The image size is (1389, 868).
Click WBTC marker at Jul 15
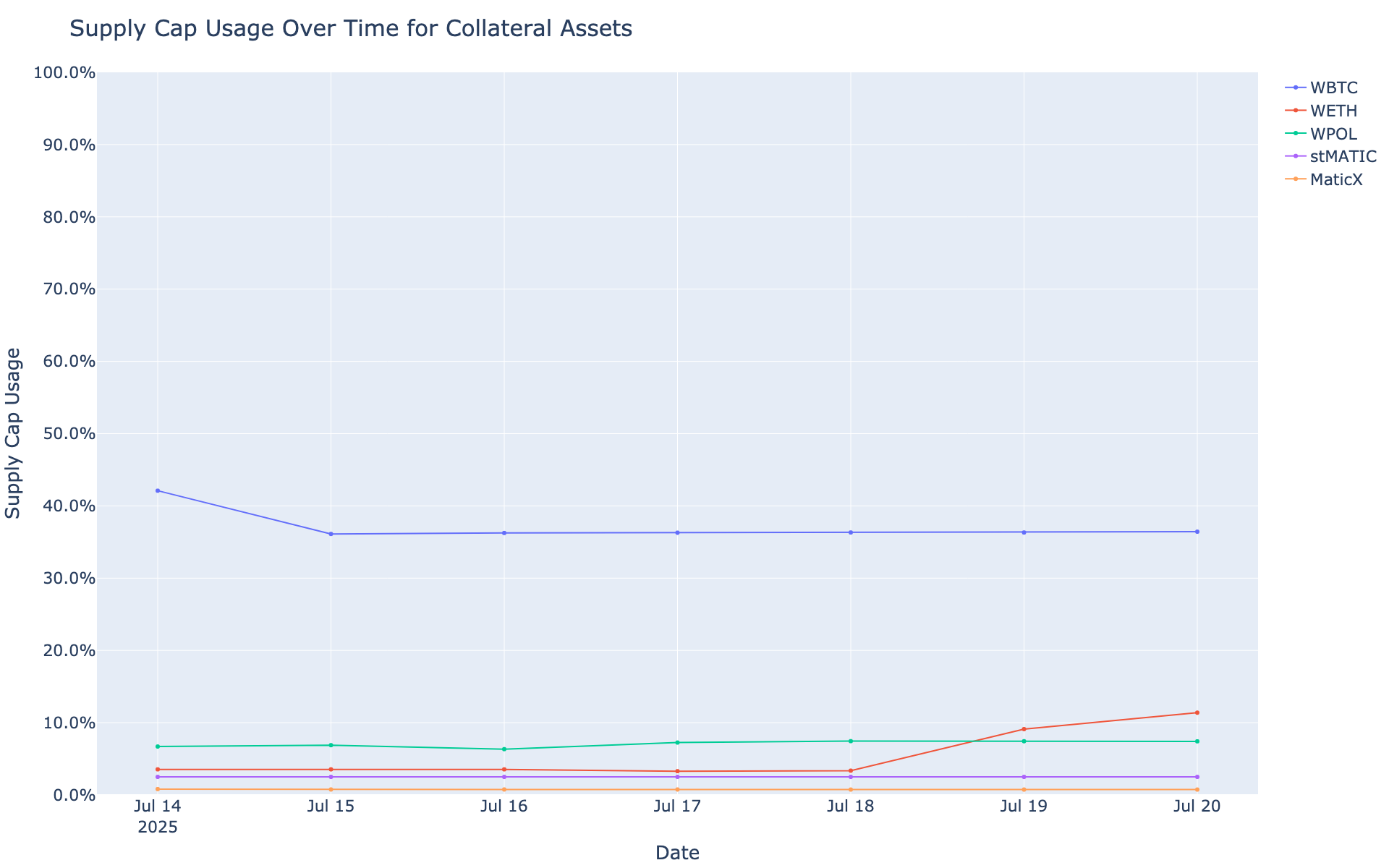point(331,534)
